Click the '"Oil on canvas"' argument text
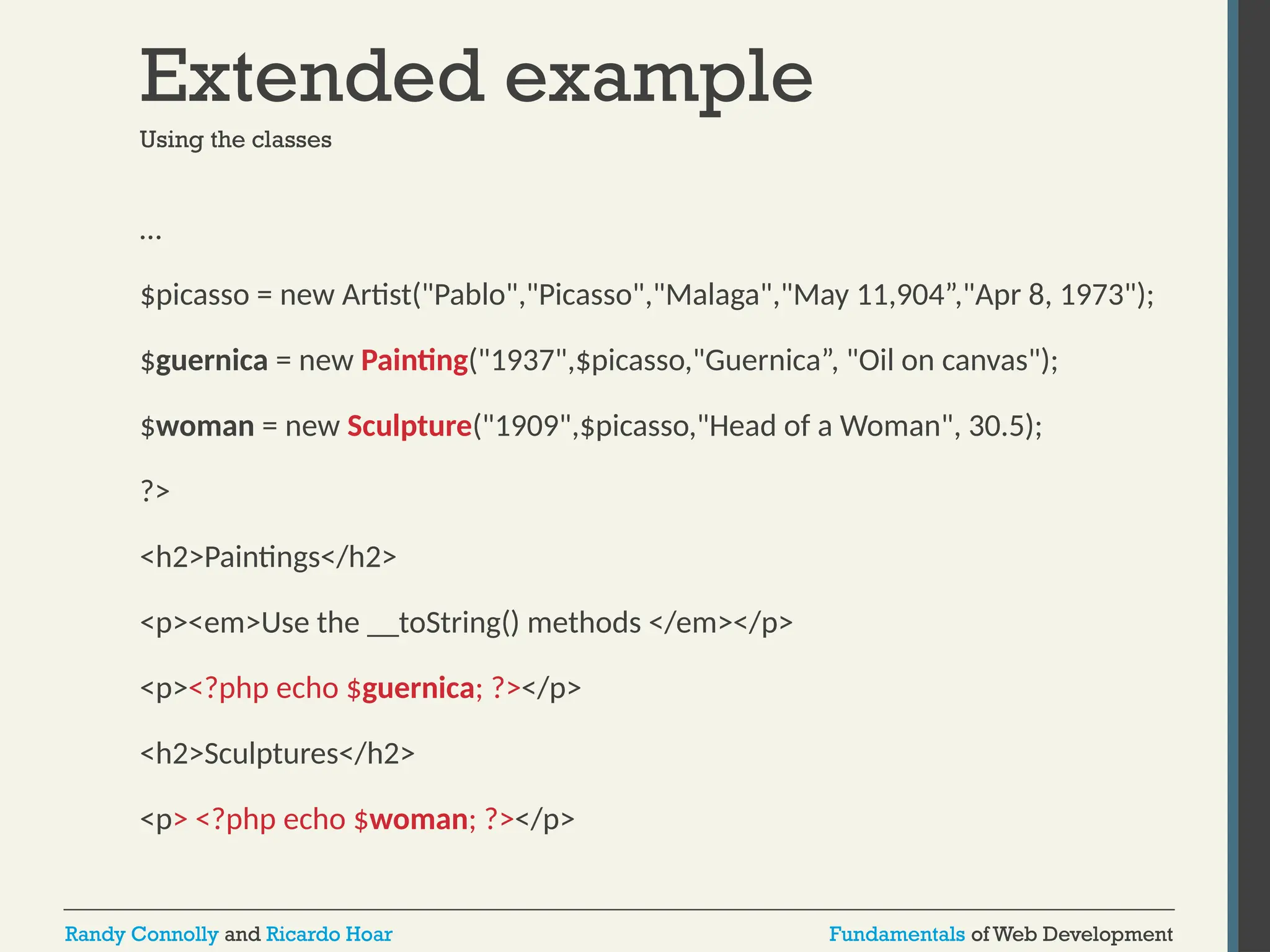 943,361
